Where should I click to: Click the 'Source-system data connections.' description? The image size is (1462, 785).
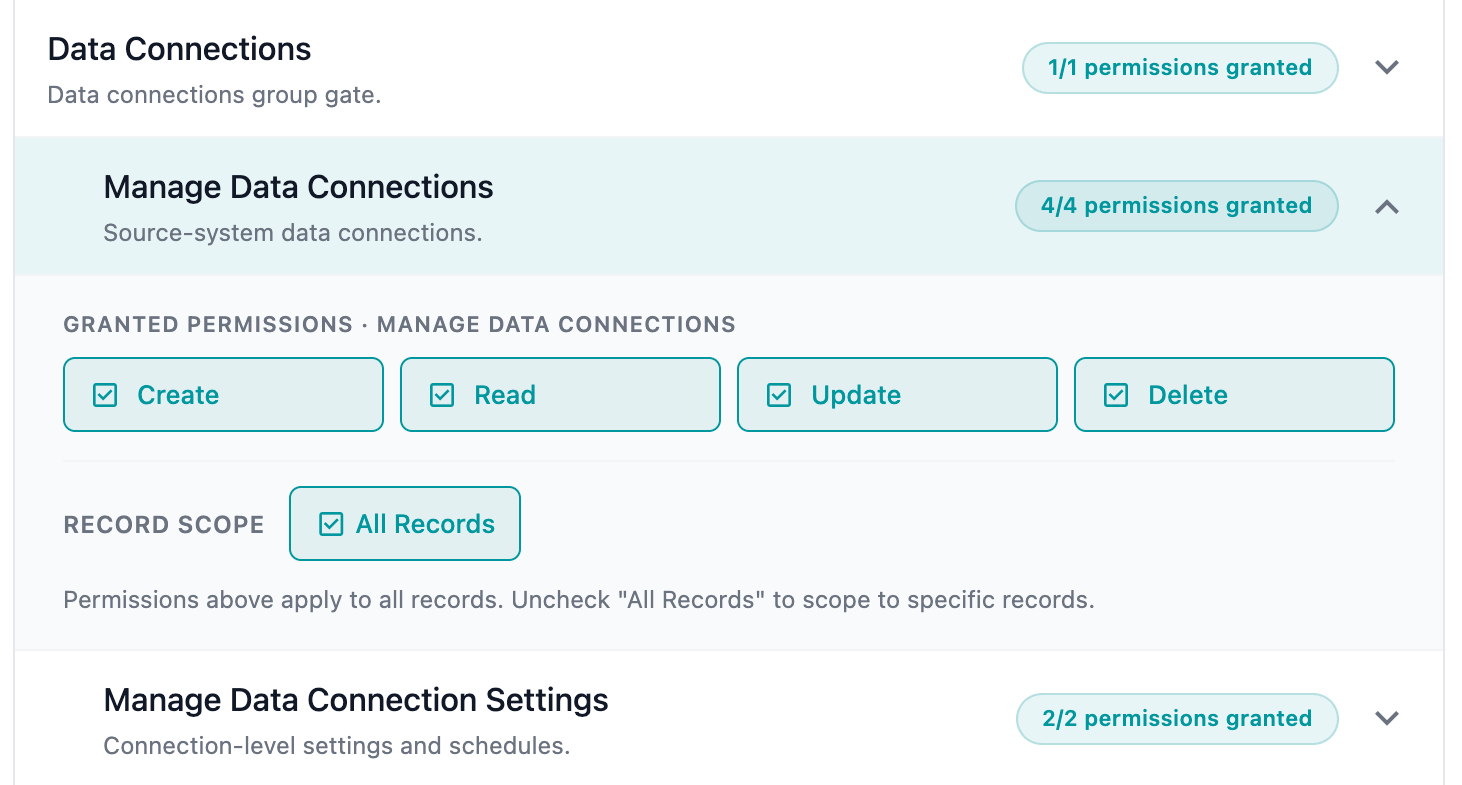293,234
